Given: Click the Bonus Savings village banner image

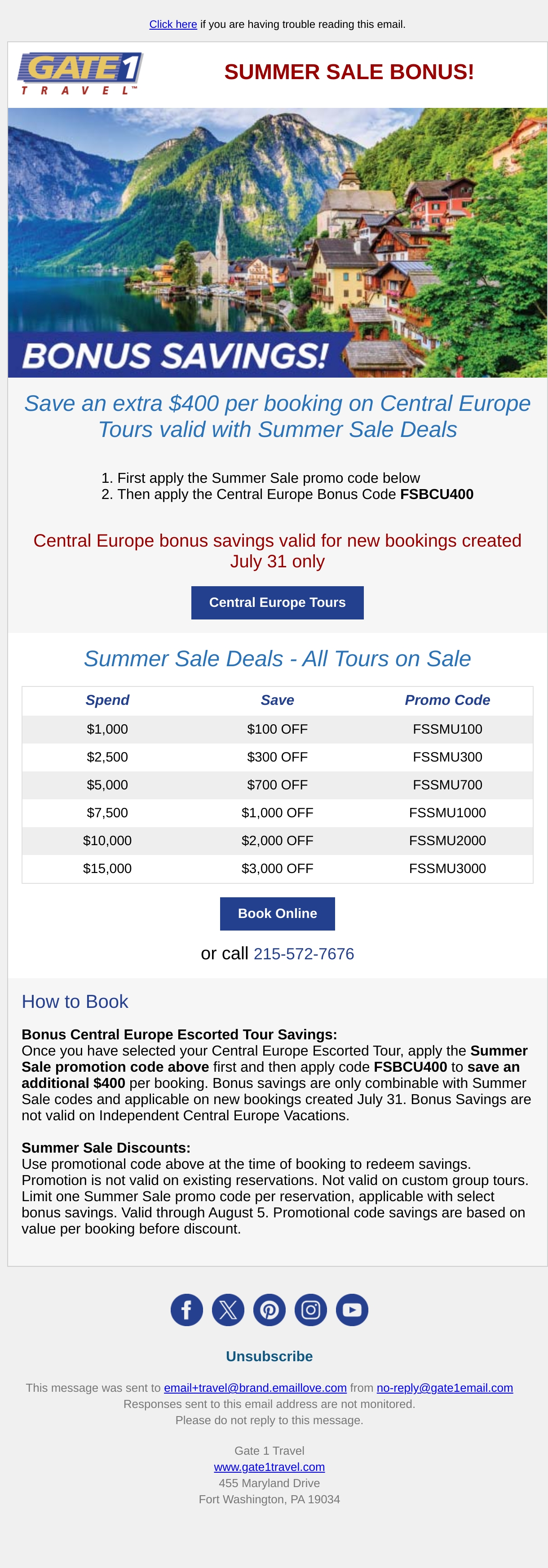Looking at the screenshot, I should 277,243.
